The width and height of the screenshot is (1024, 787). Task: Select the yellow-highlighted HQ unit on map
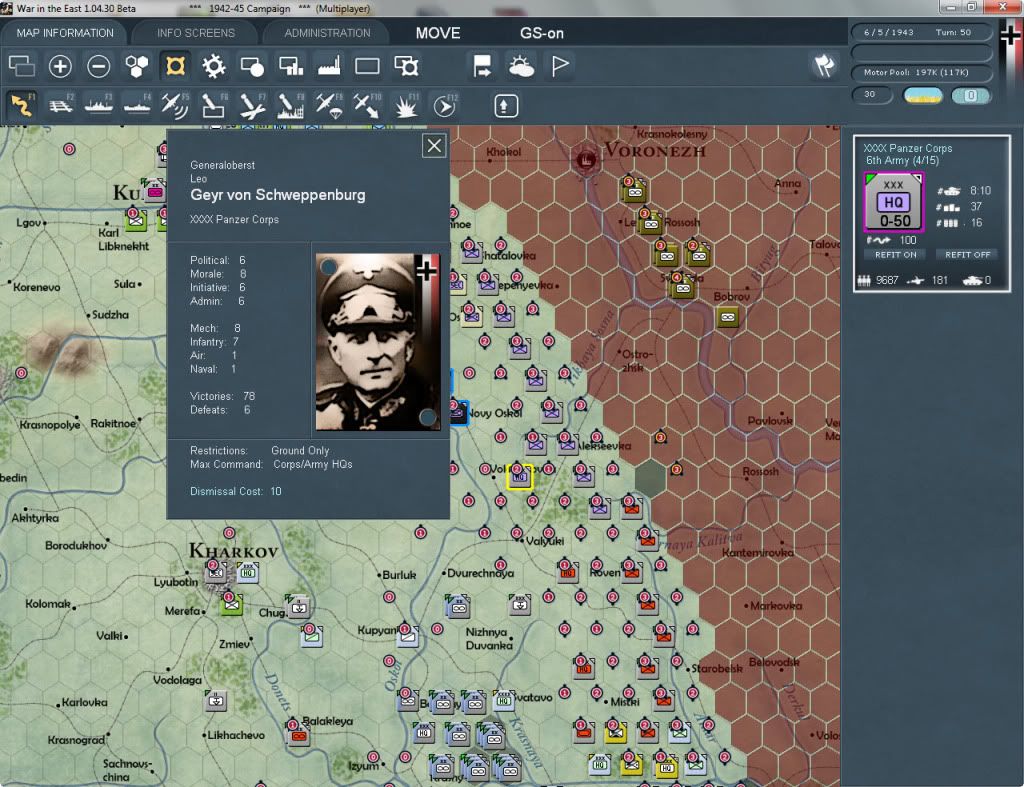tap(519, 477)
